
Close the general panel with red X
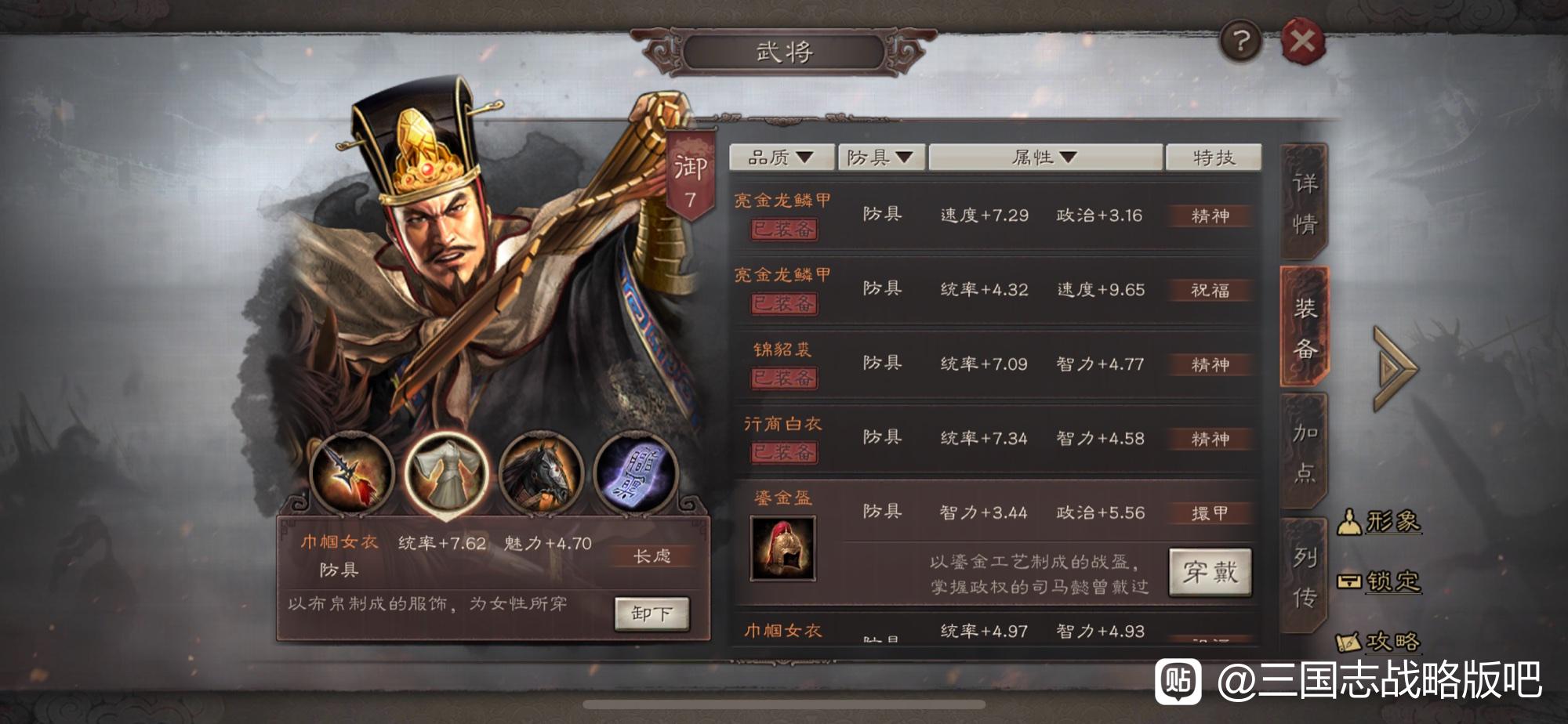1303,41
